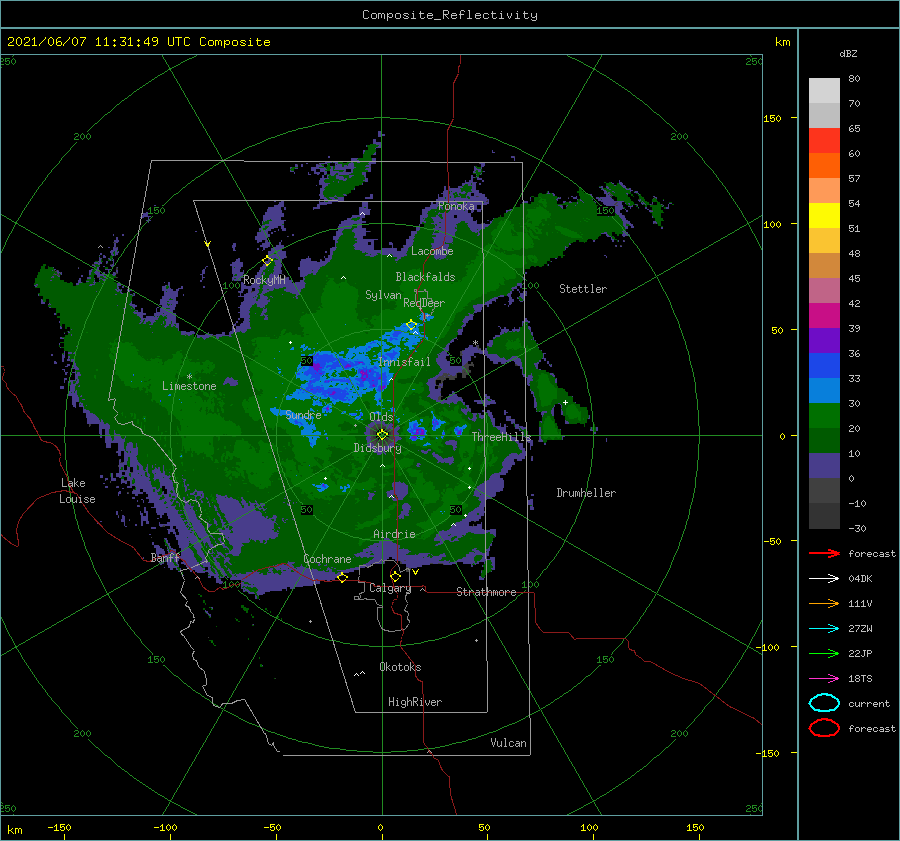The image size is (900, 841).
Task: Click the Blackfalds town label
Action: click(425, 277)
